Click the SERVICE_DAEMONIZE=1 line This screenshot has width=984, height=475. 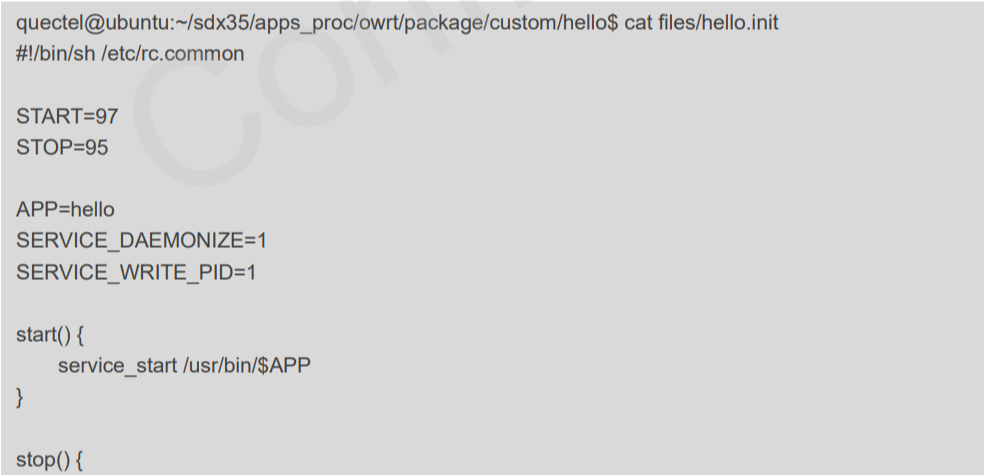pyautogui.click(x=141, y=241)
